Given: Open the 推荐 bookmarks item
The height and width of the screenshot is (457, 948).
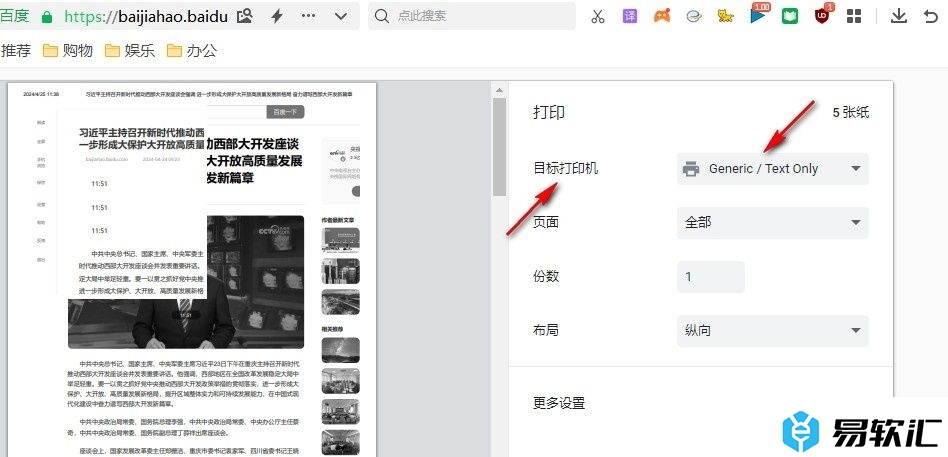Looking at the screenshot, I should point(16,51).
